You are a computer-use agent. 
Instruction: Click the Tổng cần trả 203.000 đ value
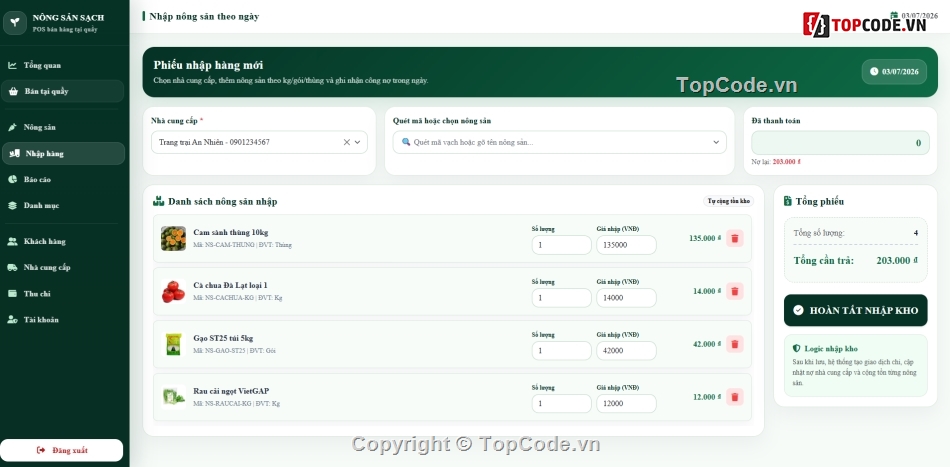coord(897,260)
